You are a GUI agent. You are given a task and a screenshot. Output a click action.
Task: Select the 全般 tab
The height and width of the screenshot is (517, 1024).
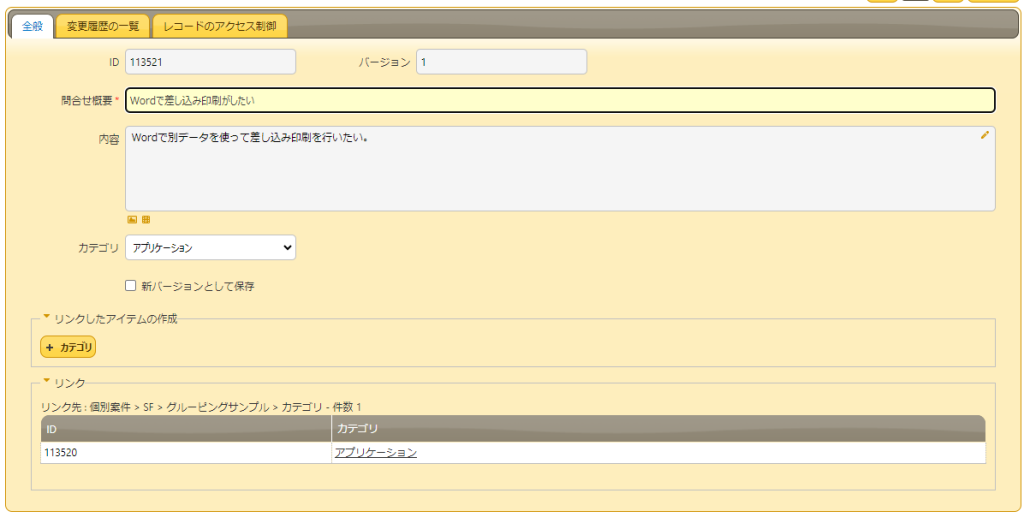33,27
